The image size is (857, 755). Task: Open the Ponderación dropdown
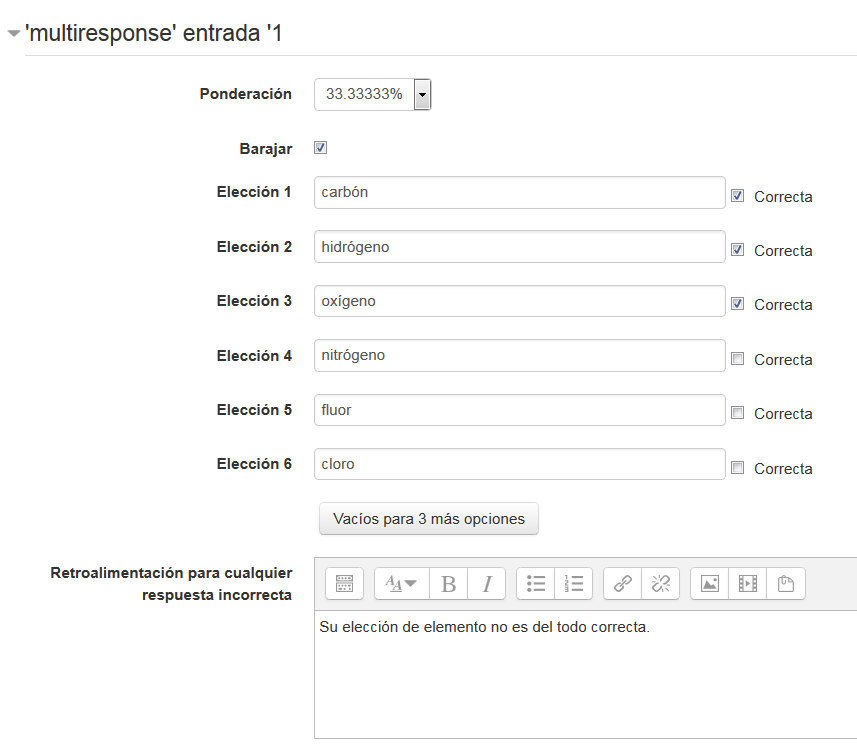pyautogui.click(x=422, y=95)
